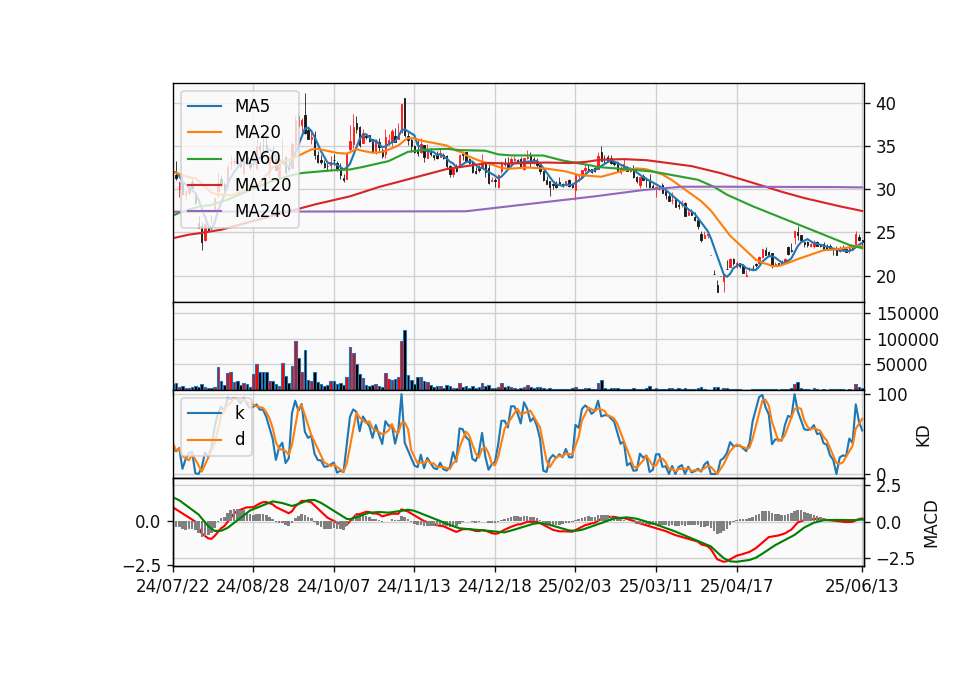The width and height of the screenshot is (960, 690).
Task: Click the purple MA240 legend line
Action: 204,211
